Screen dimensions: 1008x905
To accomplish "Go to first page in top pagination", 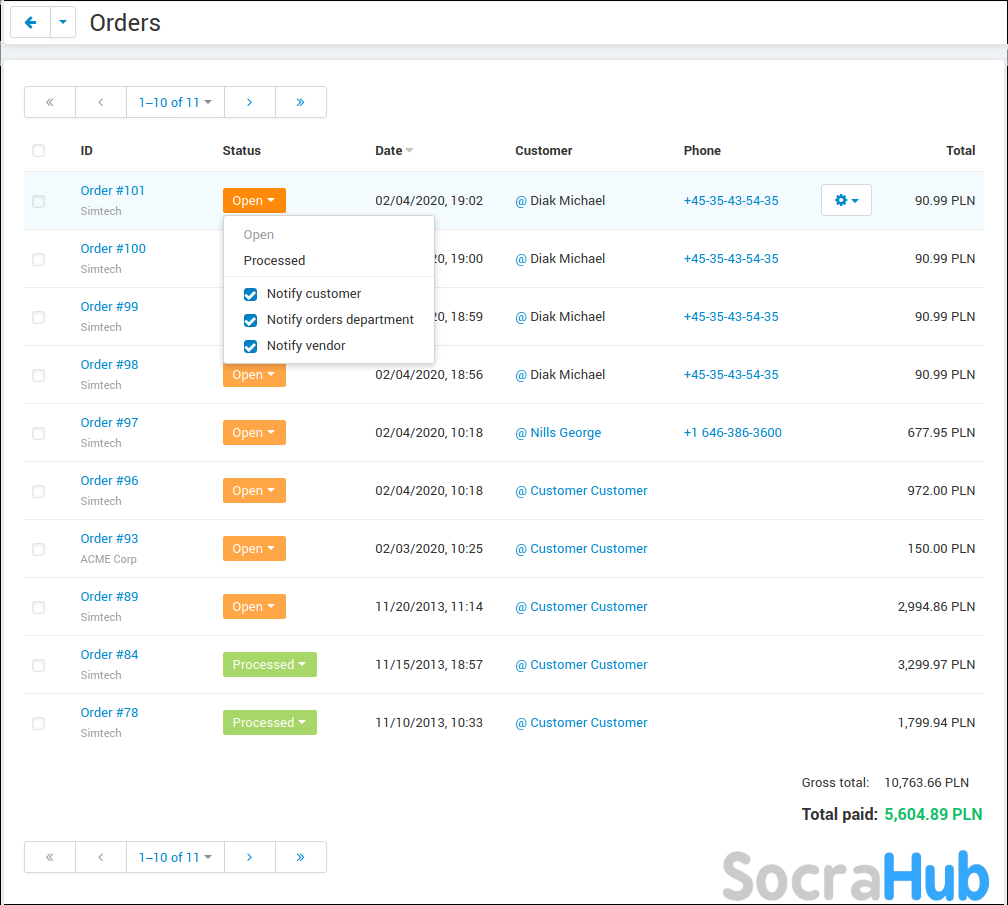I will (x=50, y=102).
